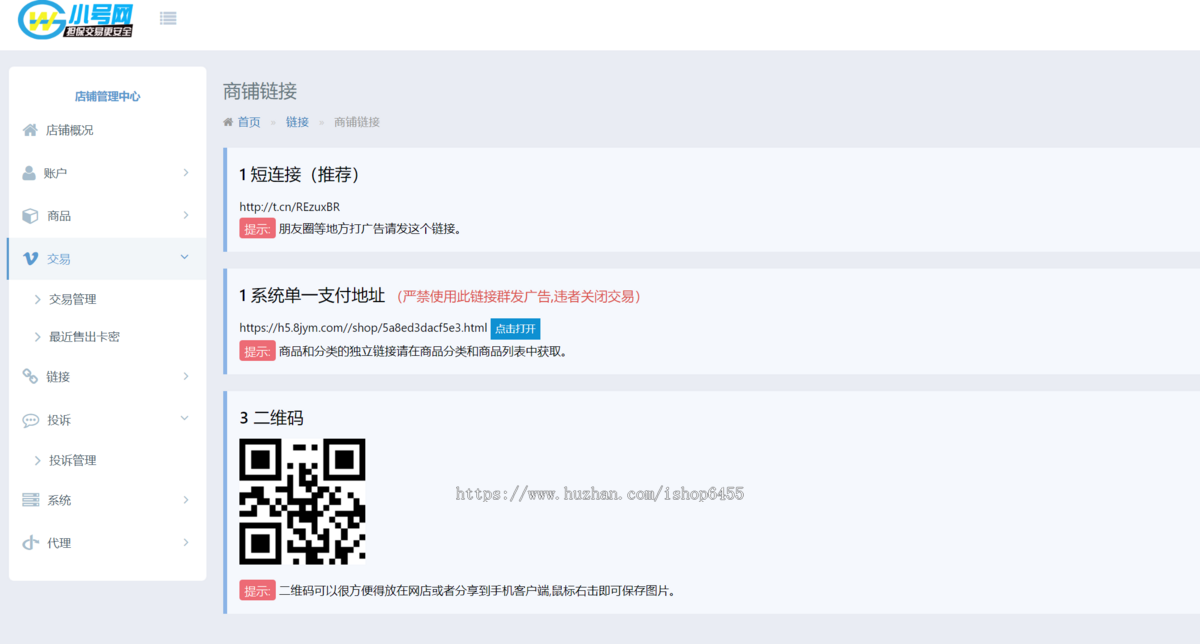
Task: Click the arrow before 交易管理
Action: coord(38,299)
